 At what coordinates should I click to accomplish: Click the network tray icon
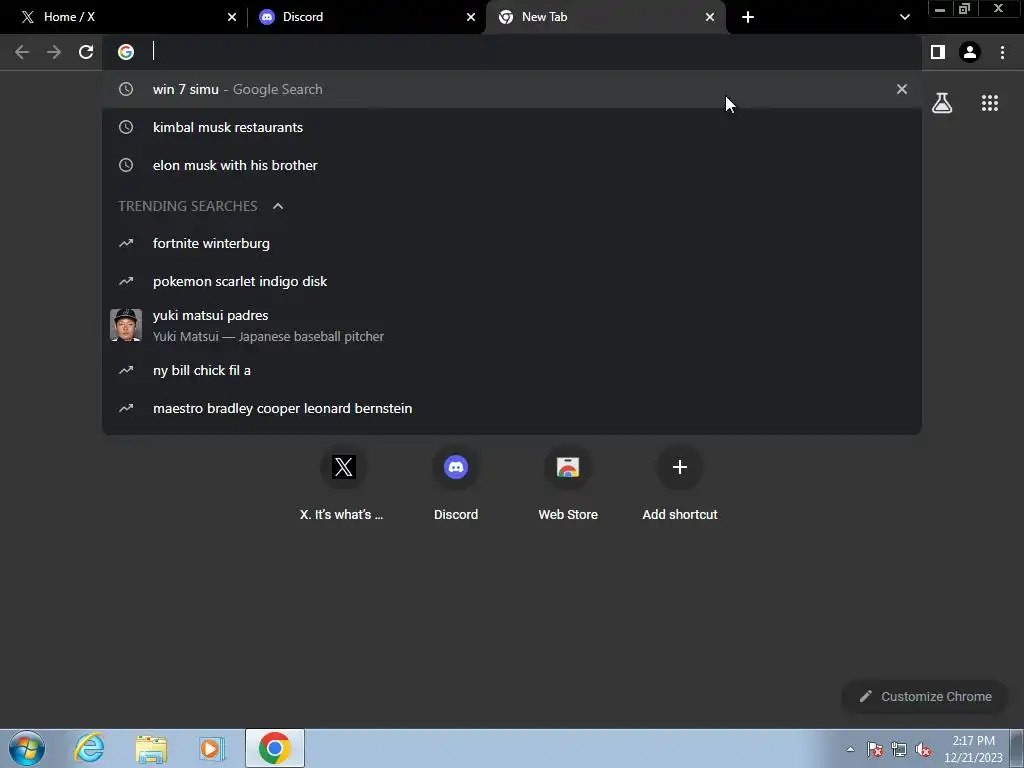(x=899, y=749)
